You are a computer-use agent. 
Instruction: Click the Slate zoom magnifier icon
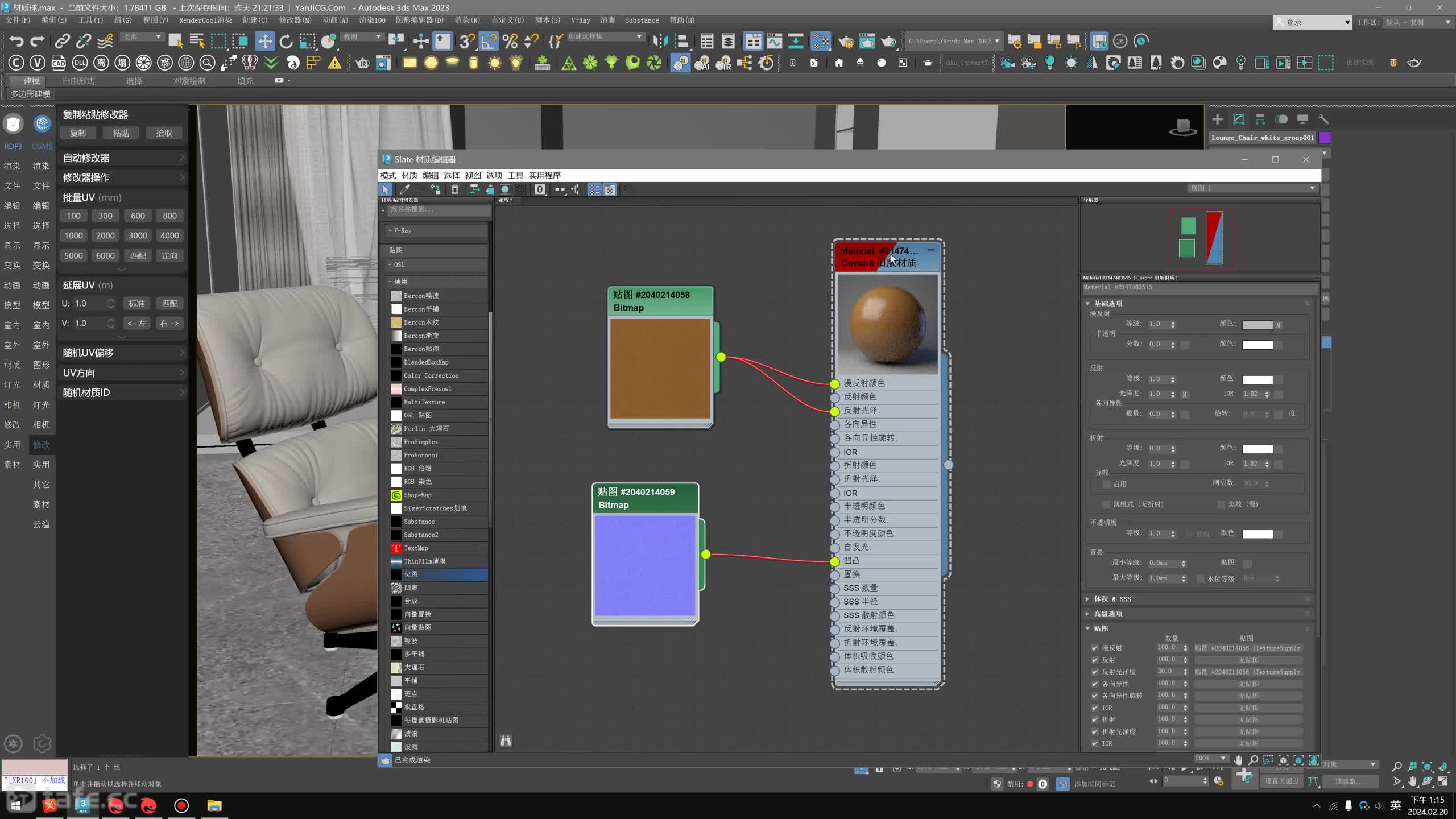click(x=1253, y=760)
